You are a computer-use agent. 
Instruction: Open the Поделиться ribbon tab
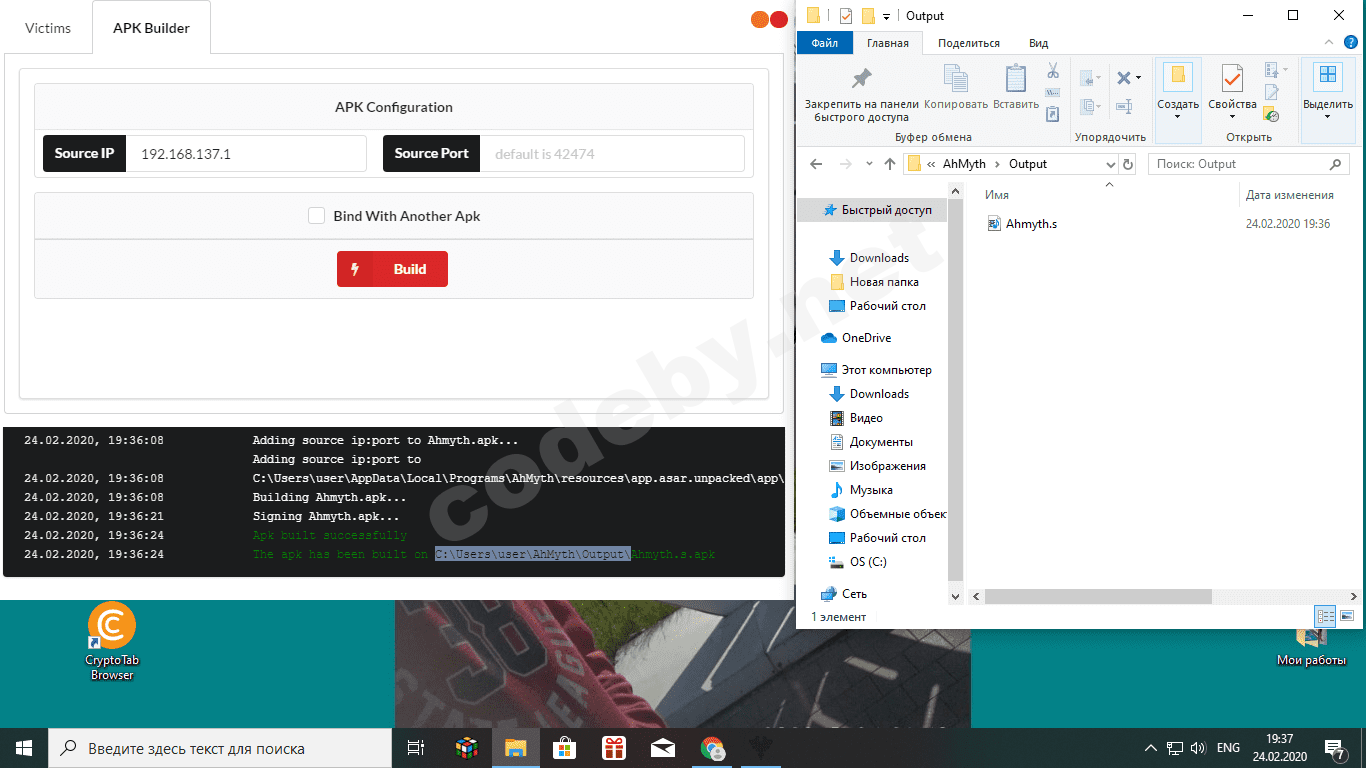click(x=969, y=43)
